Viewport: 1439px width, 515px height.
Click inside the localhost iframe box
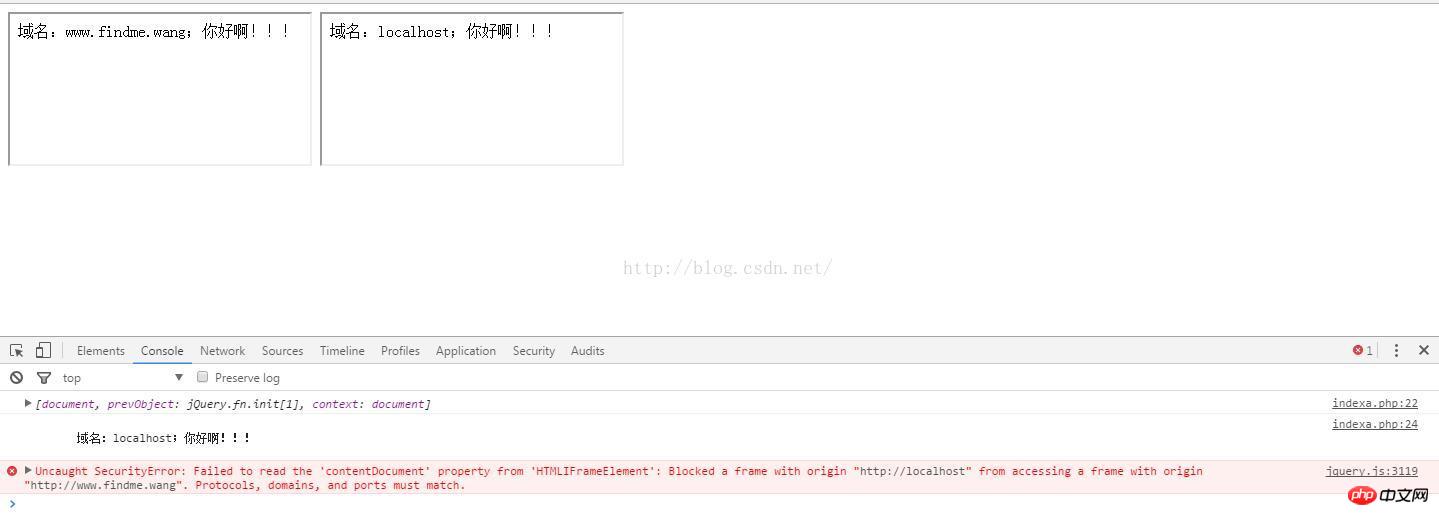(x=472, y=89)
